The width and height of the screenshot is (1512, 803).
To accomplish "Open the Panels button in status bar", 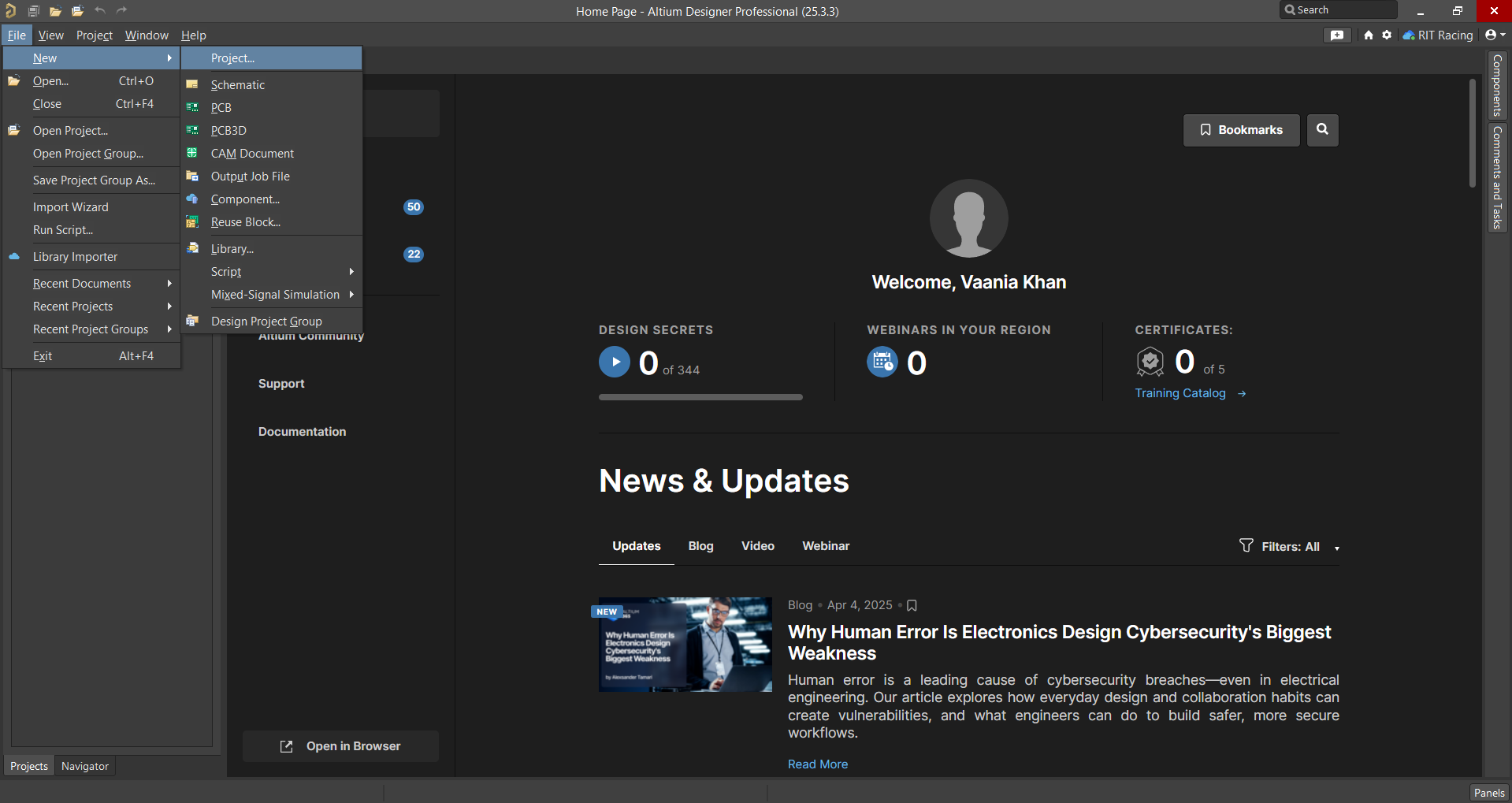I will (x=1489, y=793).
